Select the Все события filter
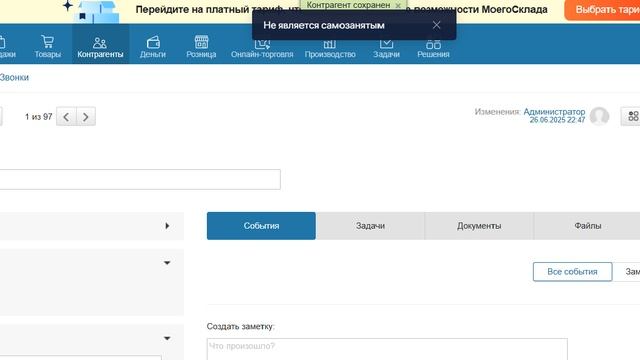Image resolution: width=640 pixels, height=360 pixels. click(x=572, y=272)
